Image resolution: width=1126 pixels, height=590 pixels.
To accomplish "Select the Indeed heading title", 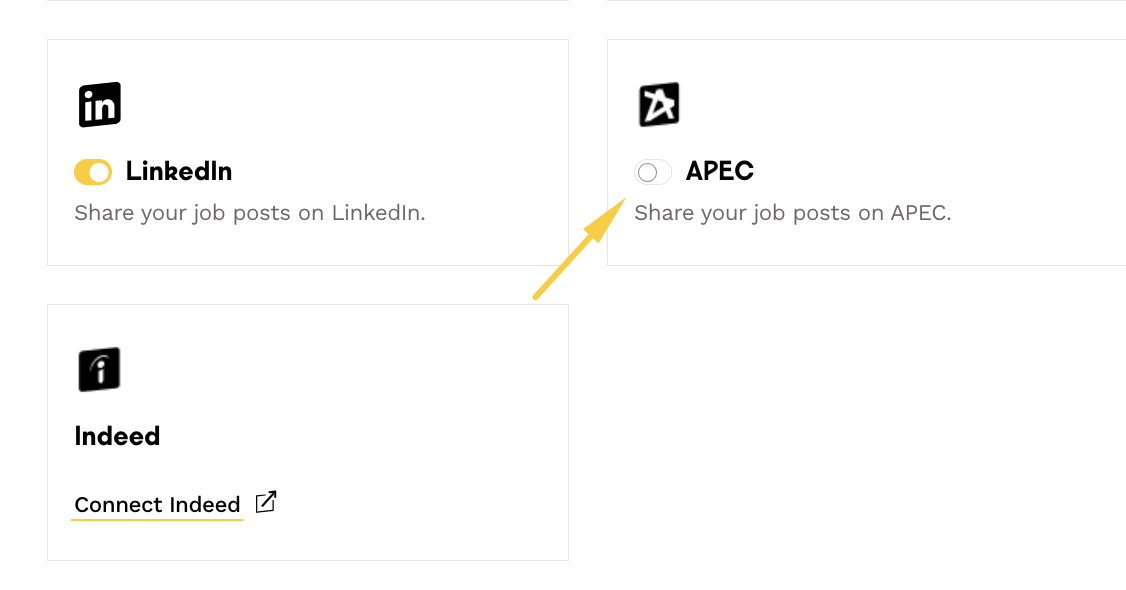I will point(117,437).
